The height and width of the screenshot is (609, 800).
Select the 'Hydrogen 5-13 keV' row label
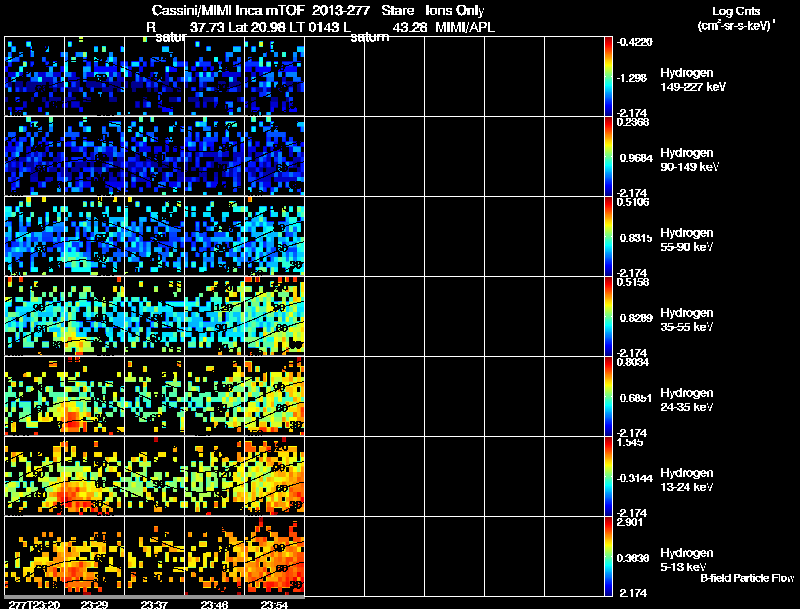pyautogui.click(x=687, y=560)
